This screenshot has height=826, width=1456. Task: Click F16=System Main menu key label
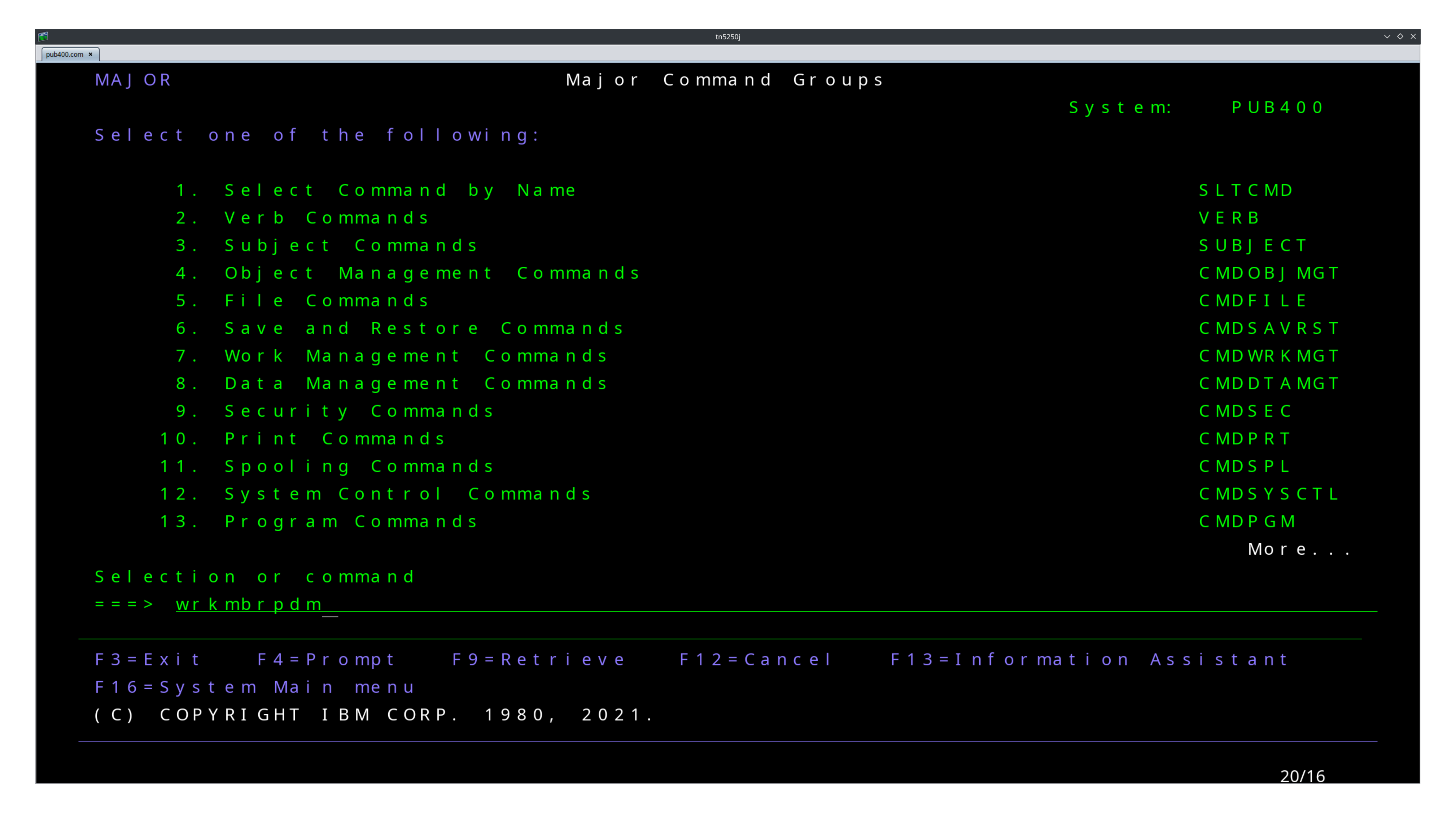pos(255,687)
